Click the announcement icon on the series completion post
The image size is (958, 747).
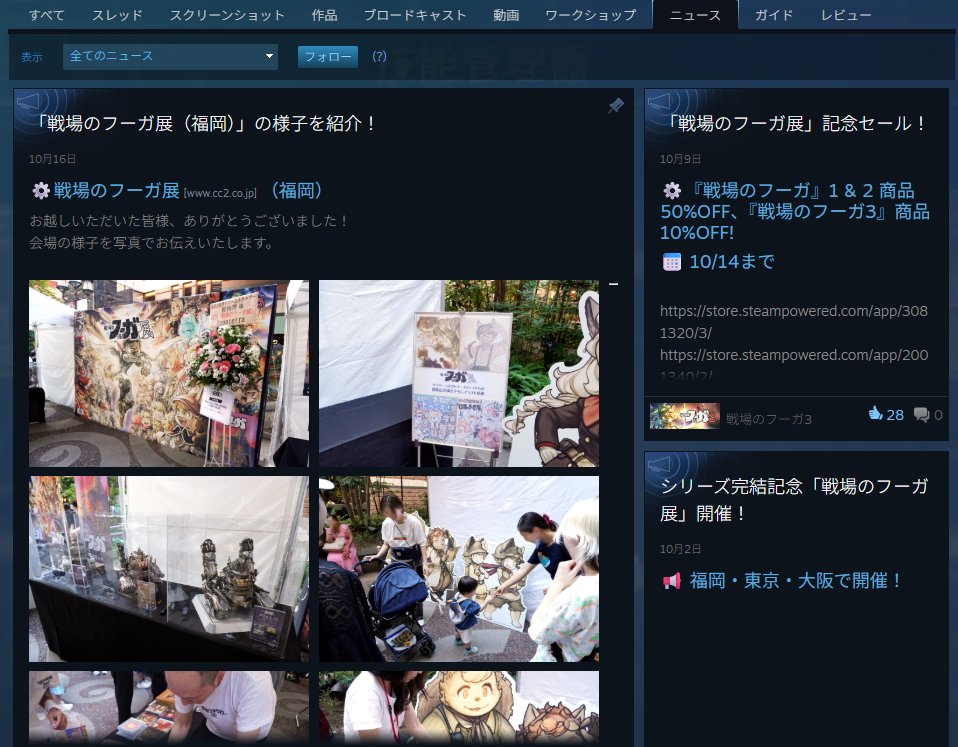pyautogui.click(x=659, y=465)
